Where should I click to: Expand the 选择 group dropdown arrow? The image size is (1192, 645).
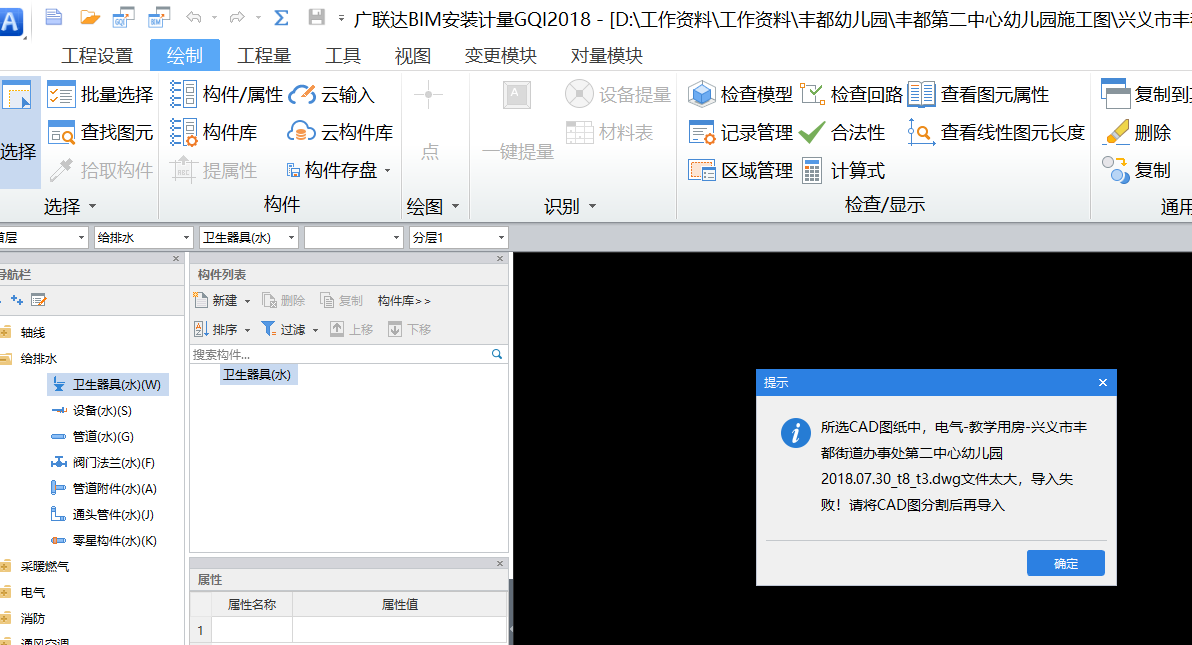[x=93, y=206]
